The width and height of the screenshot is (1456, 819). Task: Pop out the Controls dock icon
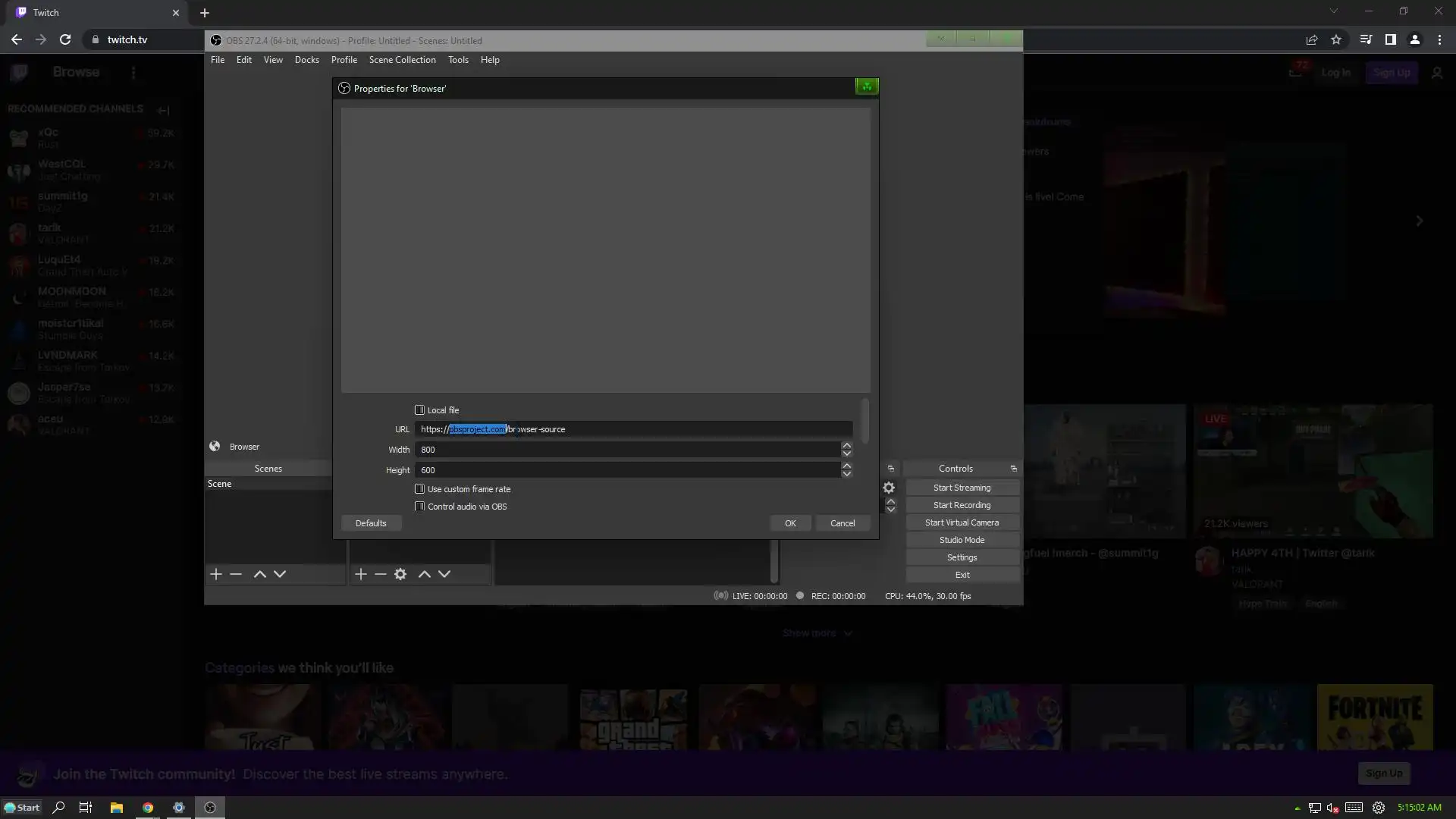[x=1013, y=469]
